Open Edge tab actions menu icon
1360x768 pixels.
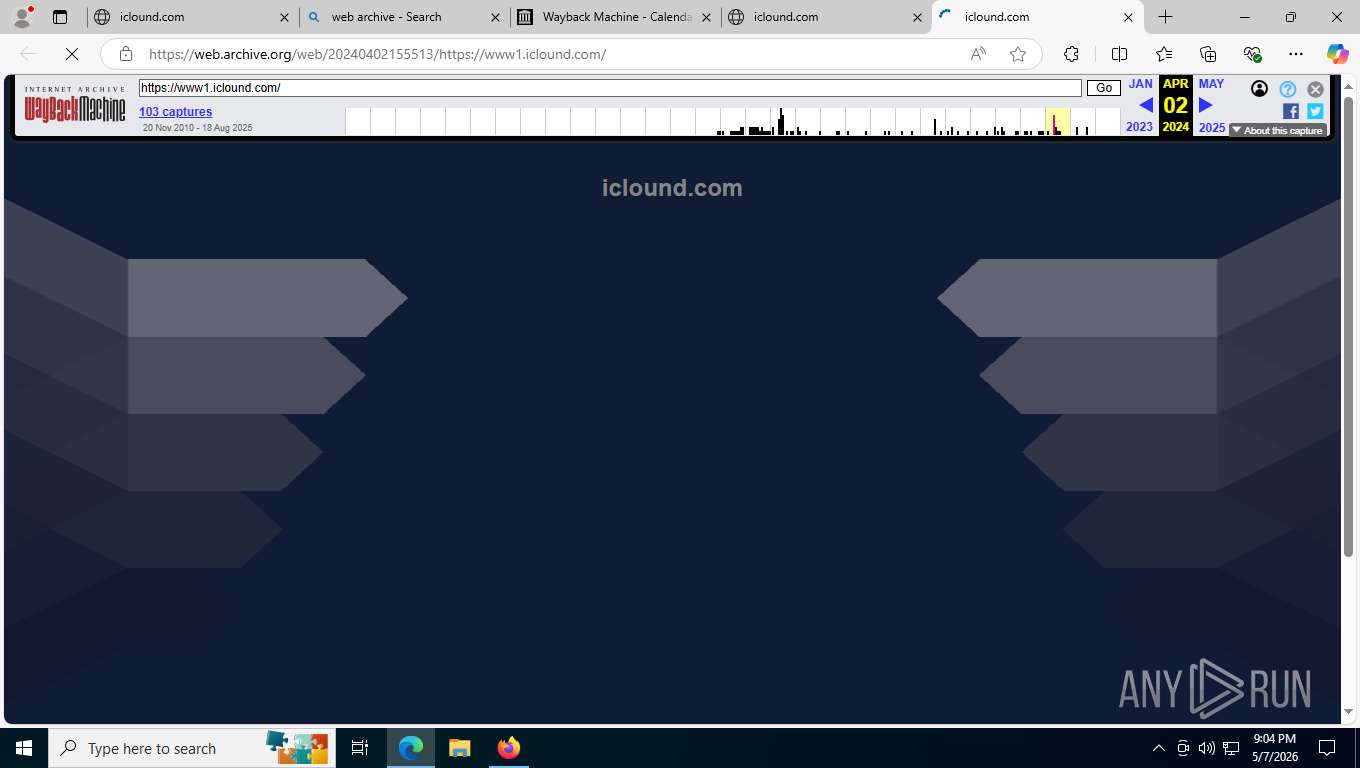pos(60,17)
